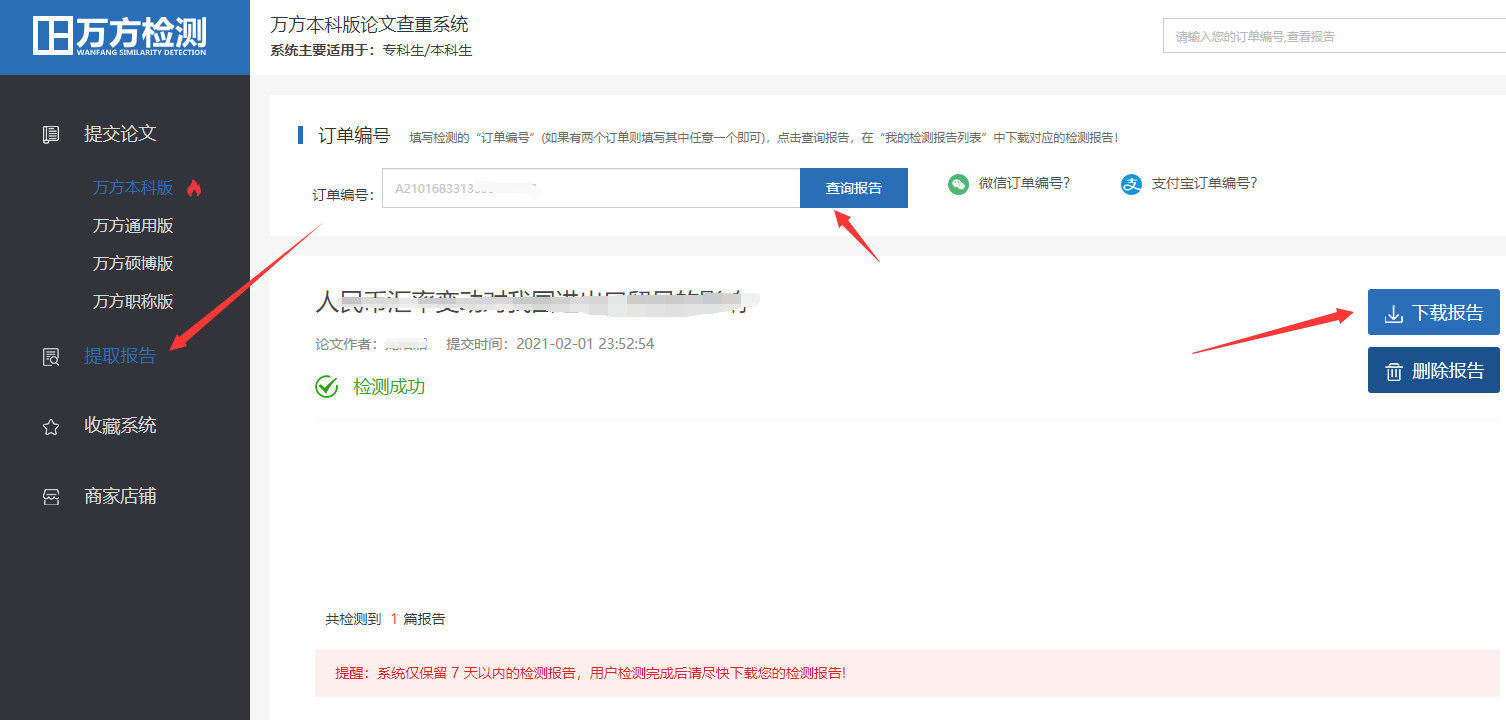Click the 提交论文 document icon
The height and width of the screenshot is (720, 1506).
tap(51, 135)
